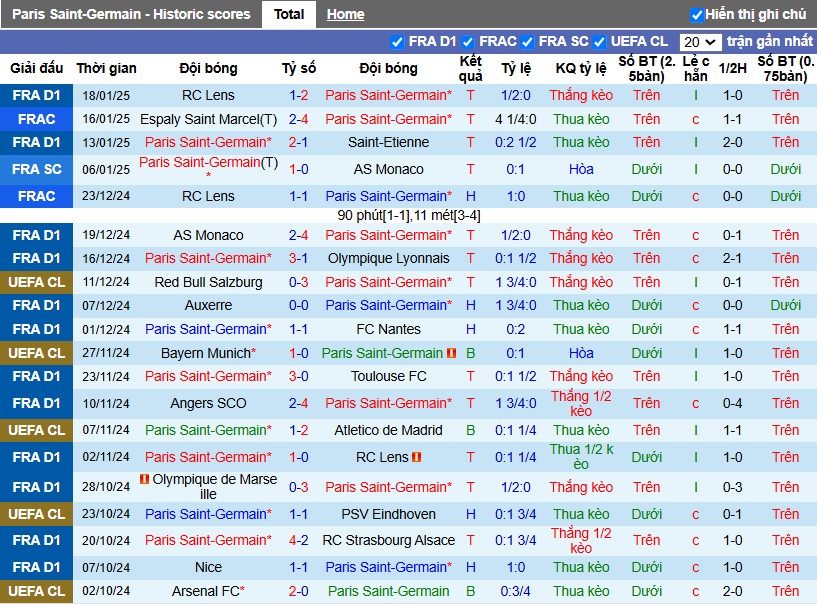Click the Giải đấu column header
The image size is (817, 604).
click(36, 68)
